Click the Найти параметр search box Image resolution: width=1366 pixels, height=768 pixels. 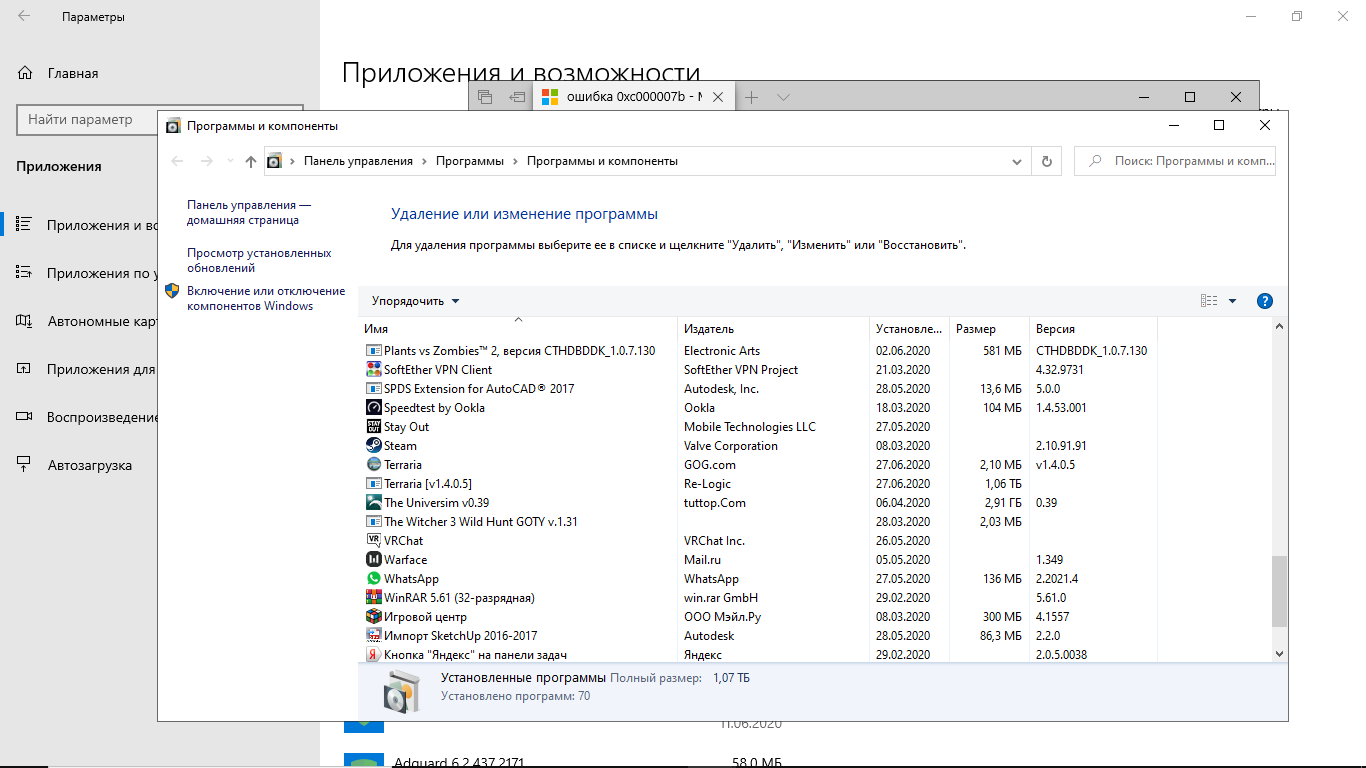coord(160,119)
